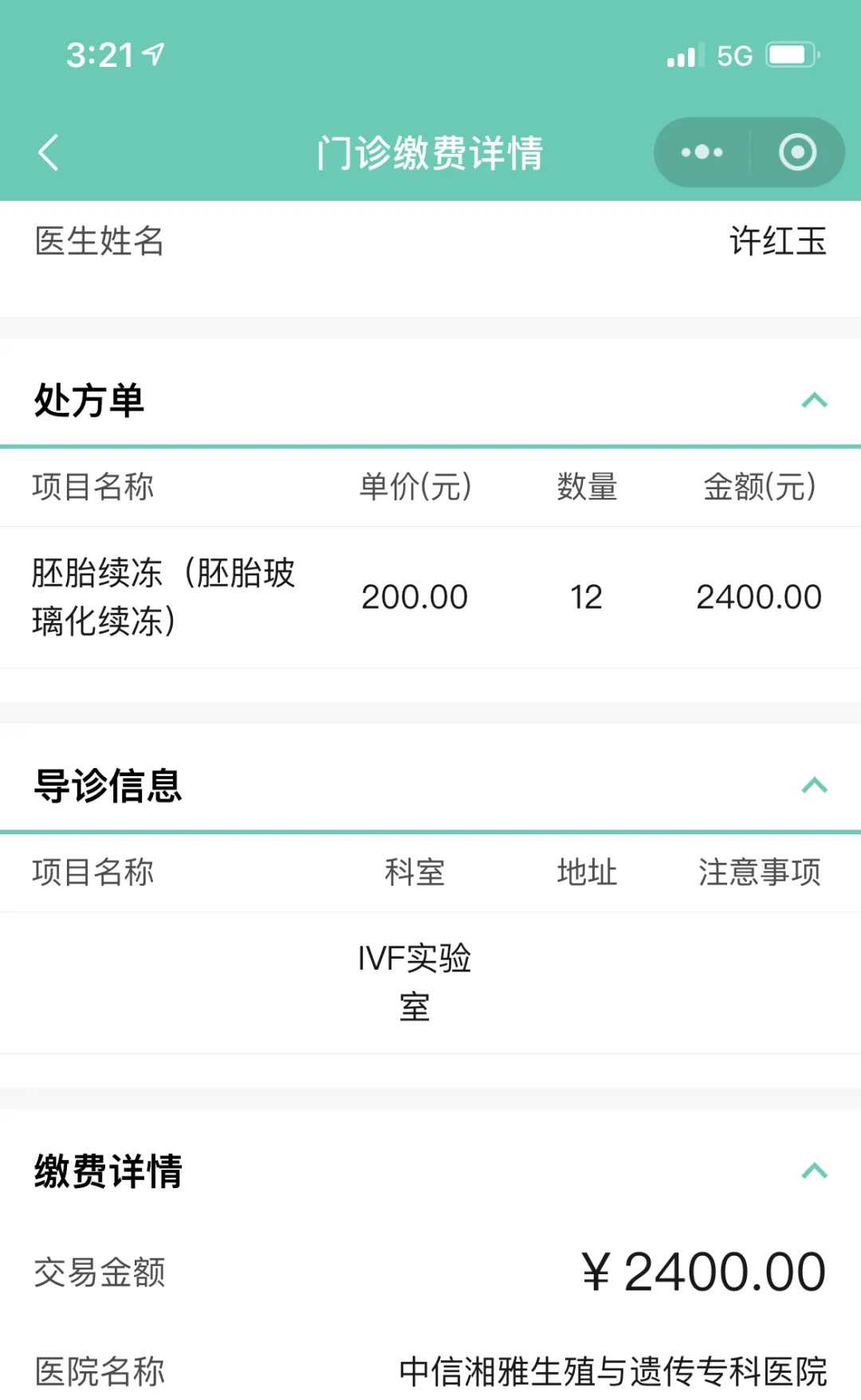Screen dimensions: 861x1400
Task: Tap the battery indicator
Action: point(788,56)
